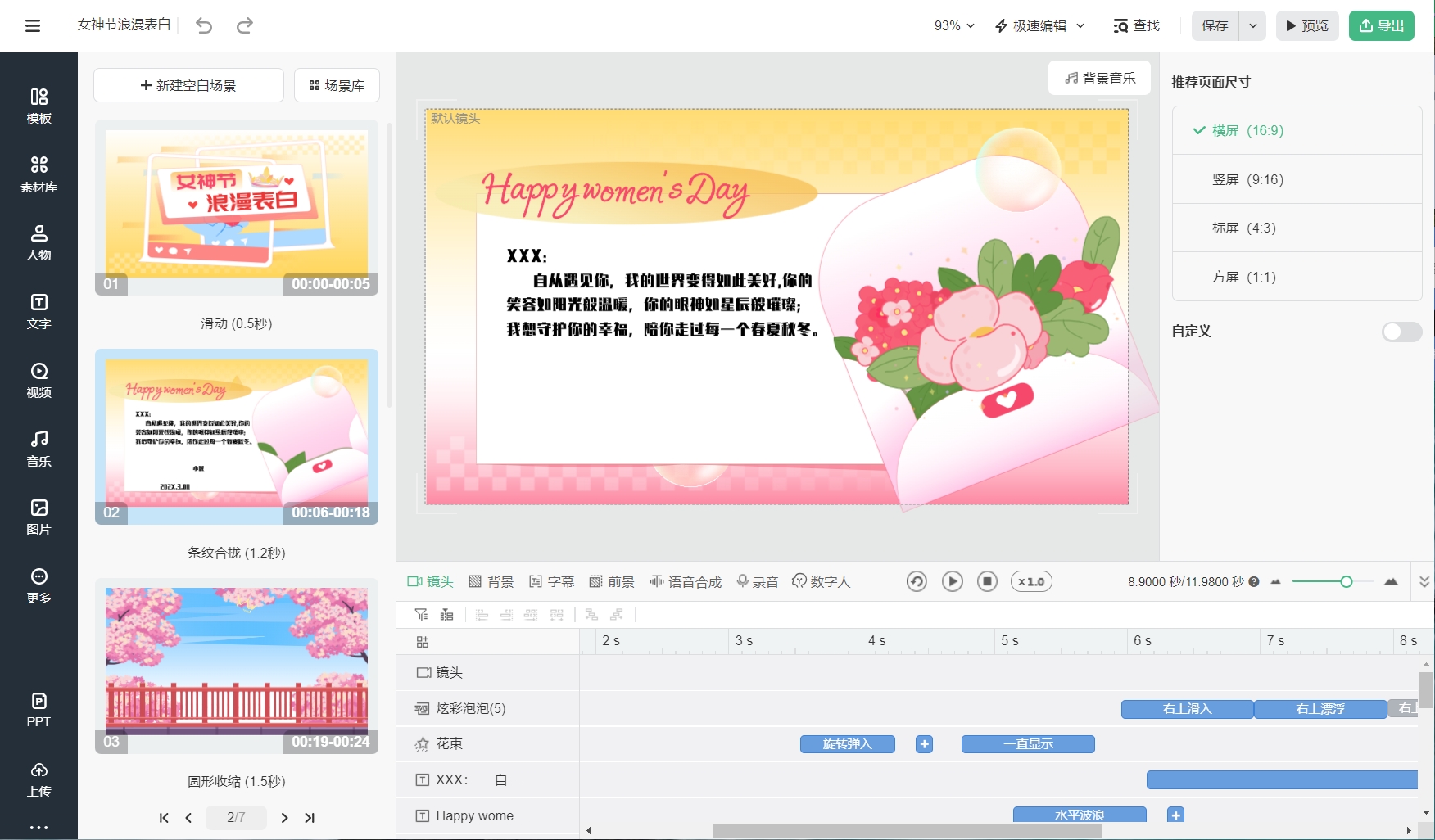Go to previous scene page

click(x=188, y=817)
